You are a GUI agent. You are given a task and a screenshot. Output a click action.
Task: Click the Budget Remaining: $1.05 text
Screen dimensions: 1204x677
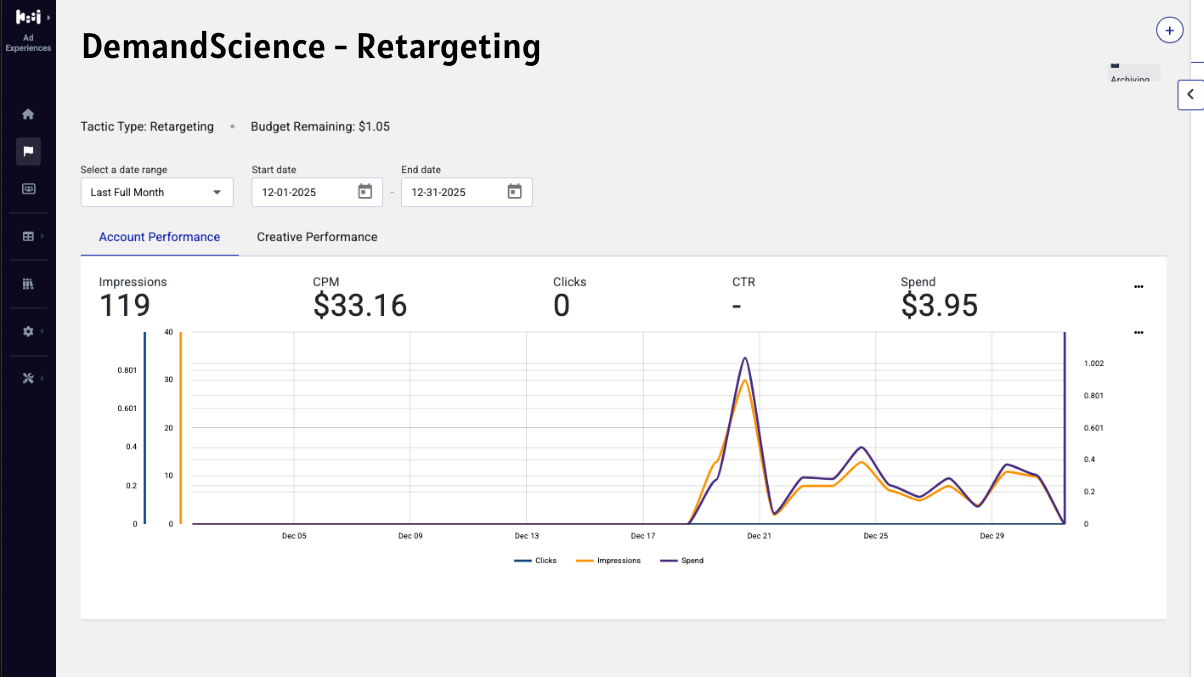(320, 127)
